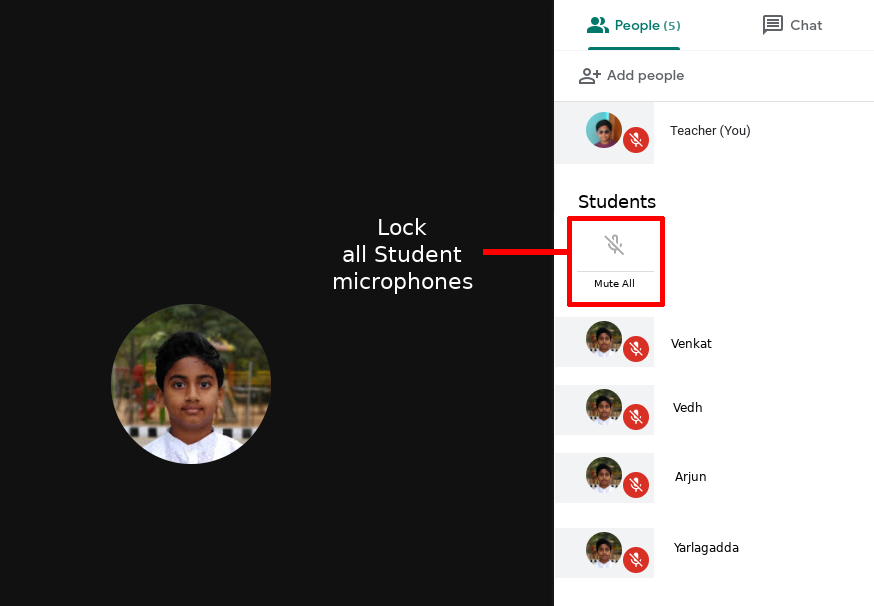Click the People tab icon
The height and width of the screenshot is (606, 874).
(598, 25)
